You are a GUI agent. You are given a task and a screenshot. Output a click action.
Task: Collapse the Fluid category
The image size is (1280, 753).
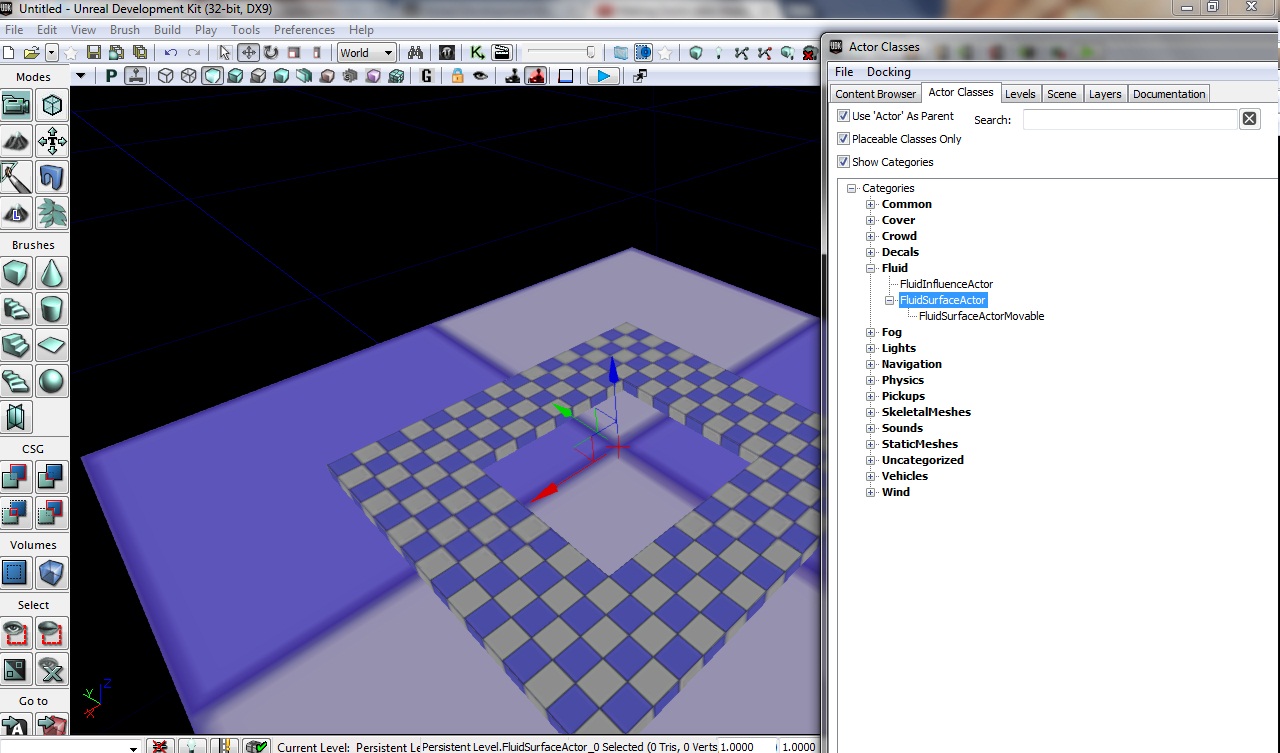[x=871, y=268]
